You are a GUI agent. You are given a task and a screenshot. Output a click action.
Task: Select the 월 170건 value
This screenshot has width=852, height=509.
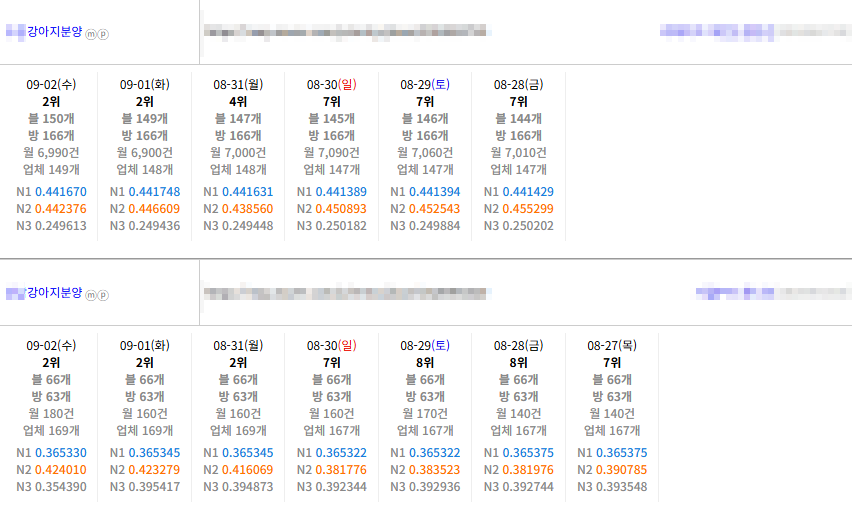(x=425, y=413)
